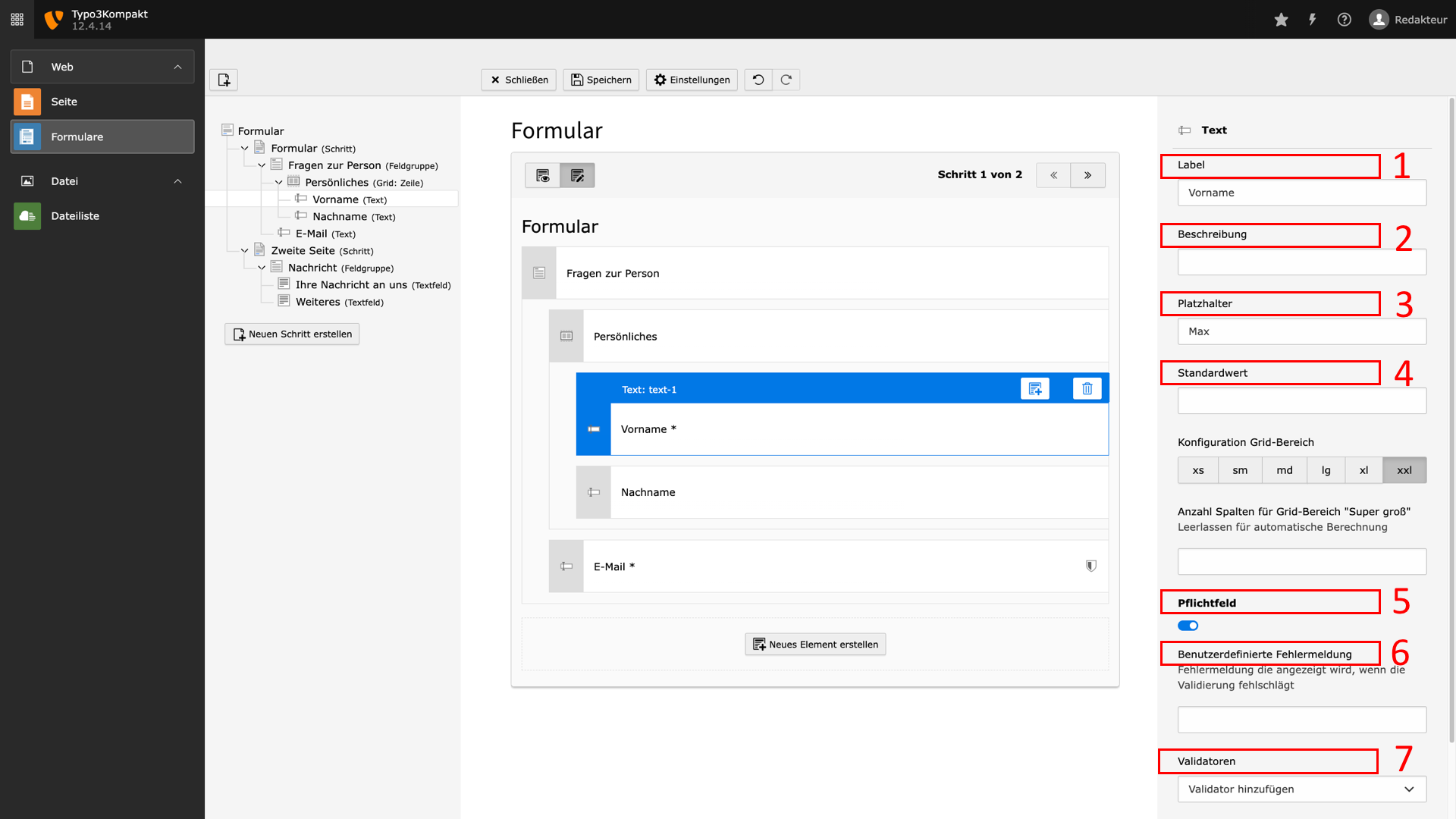Toggle the Pflichtfeld switch
This screenshot has width=1456, height=819.
pyautogui.click(x=1188, y=626)
